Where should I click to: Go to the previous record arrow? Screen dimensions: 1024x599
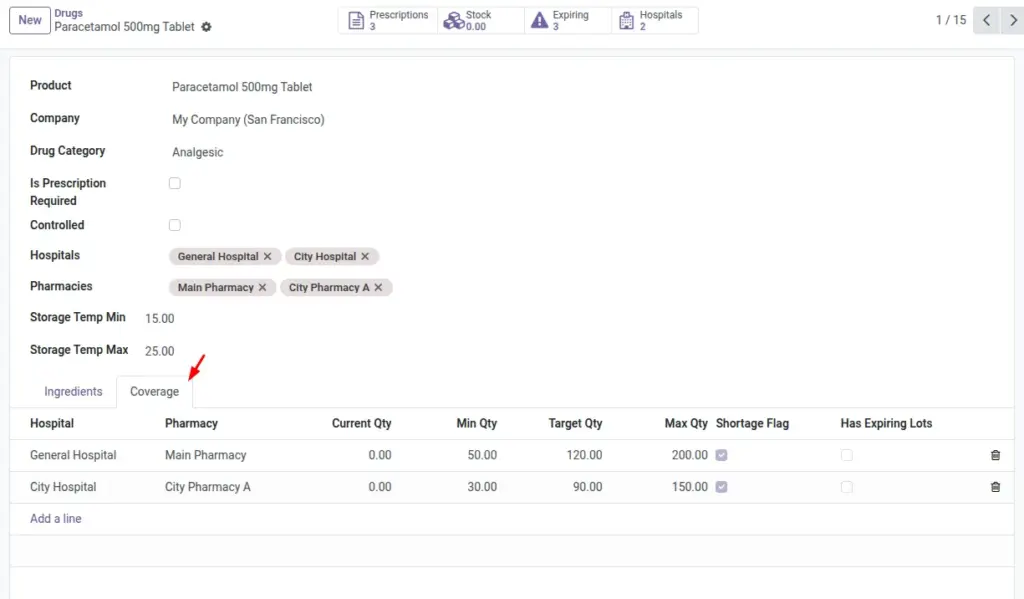point(987,20)
